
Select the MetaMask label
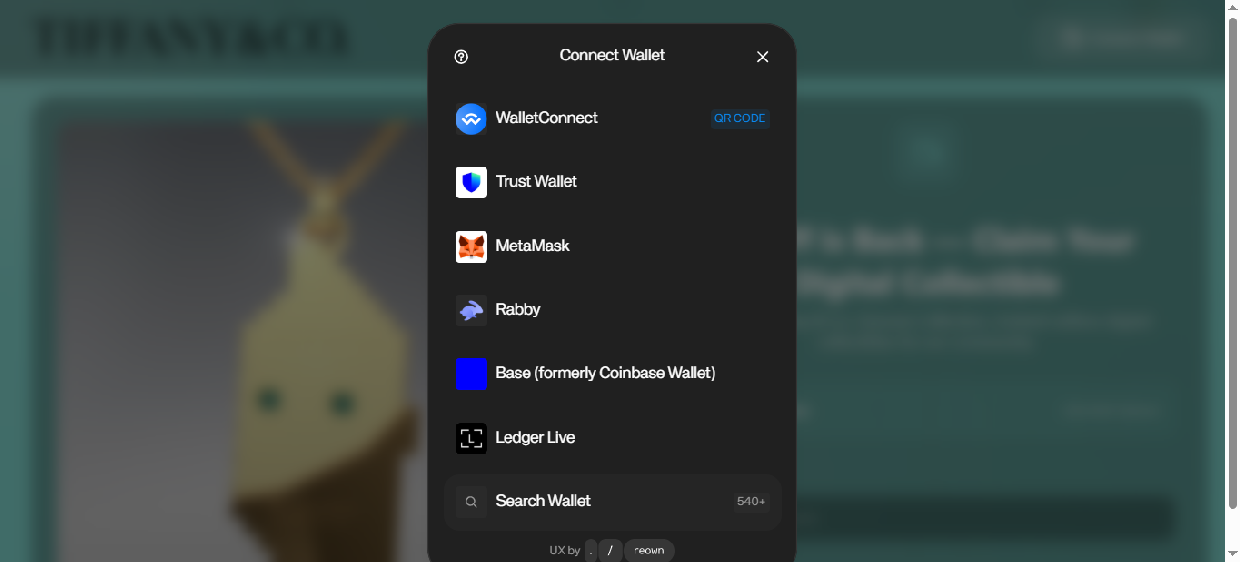pyautogui.click(x=533, y=246)
